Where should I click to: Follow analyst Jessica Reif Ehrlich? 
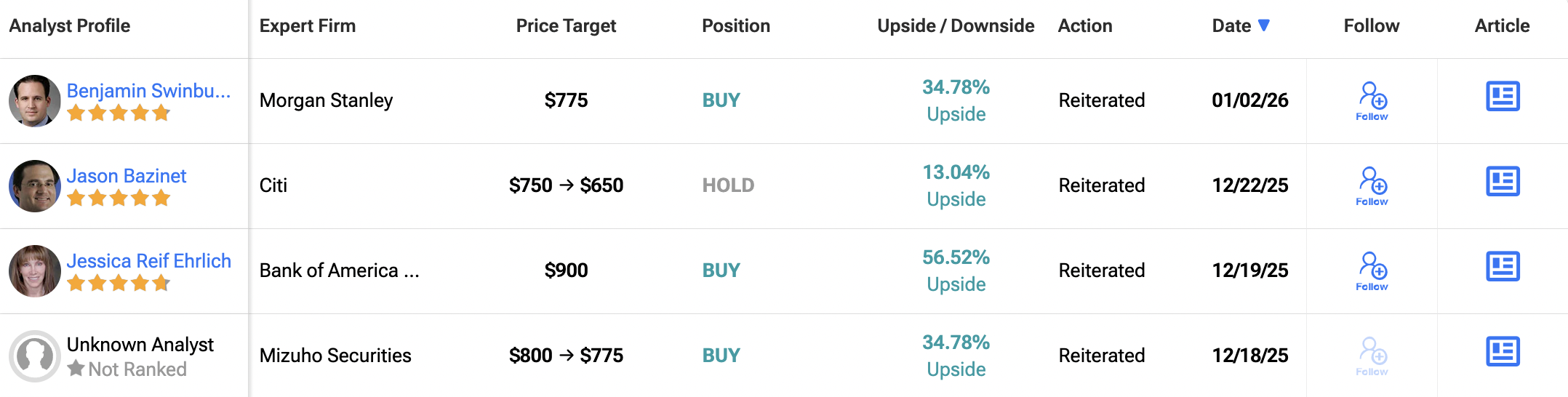coord(1372,271)
